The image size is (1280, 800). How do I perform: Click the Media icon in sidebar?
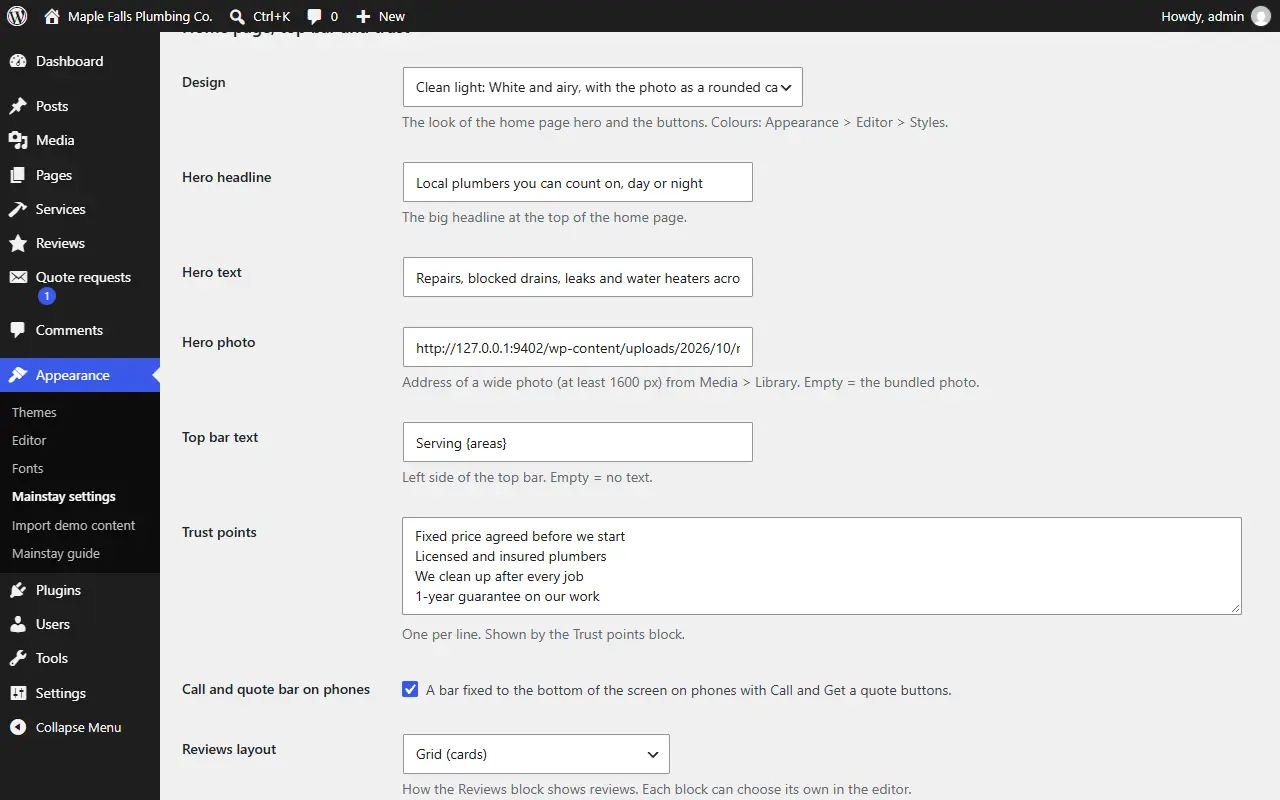[18, 140]
